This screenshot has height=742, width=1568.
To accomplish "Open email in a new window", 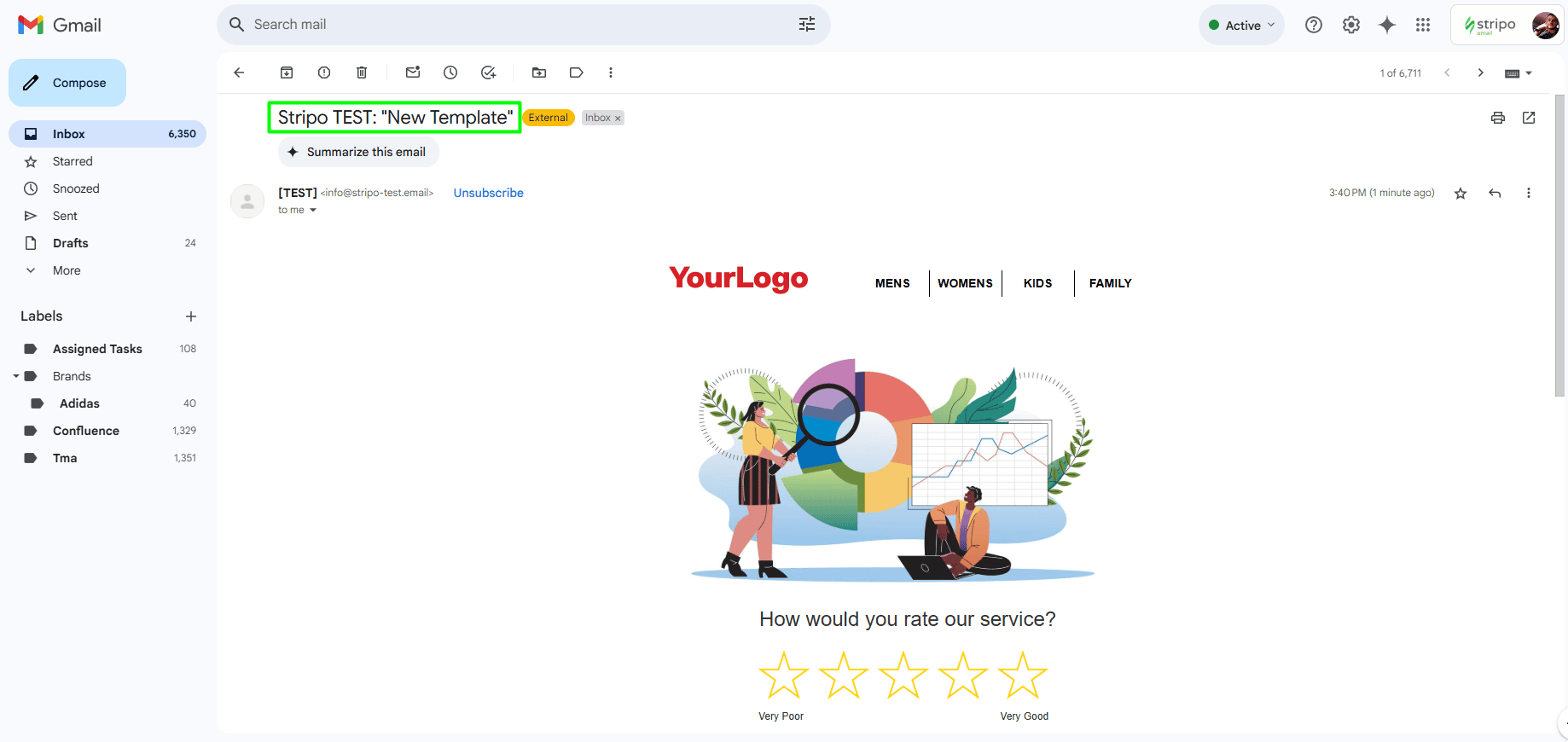I will 1529,118.
